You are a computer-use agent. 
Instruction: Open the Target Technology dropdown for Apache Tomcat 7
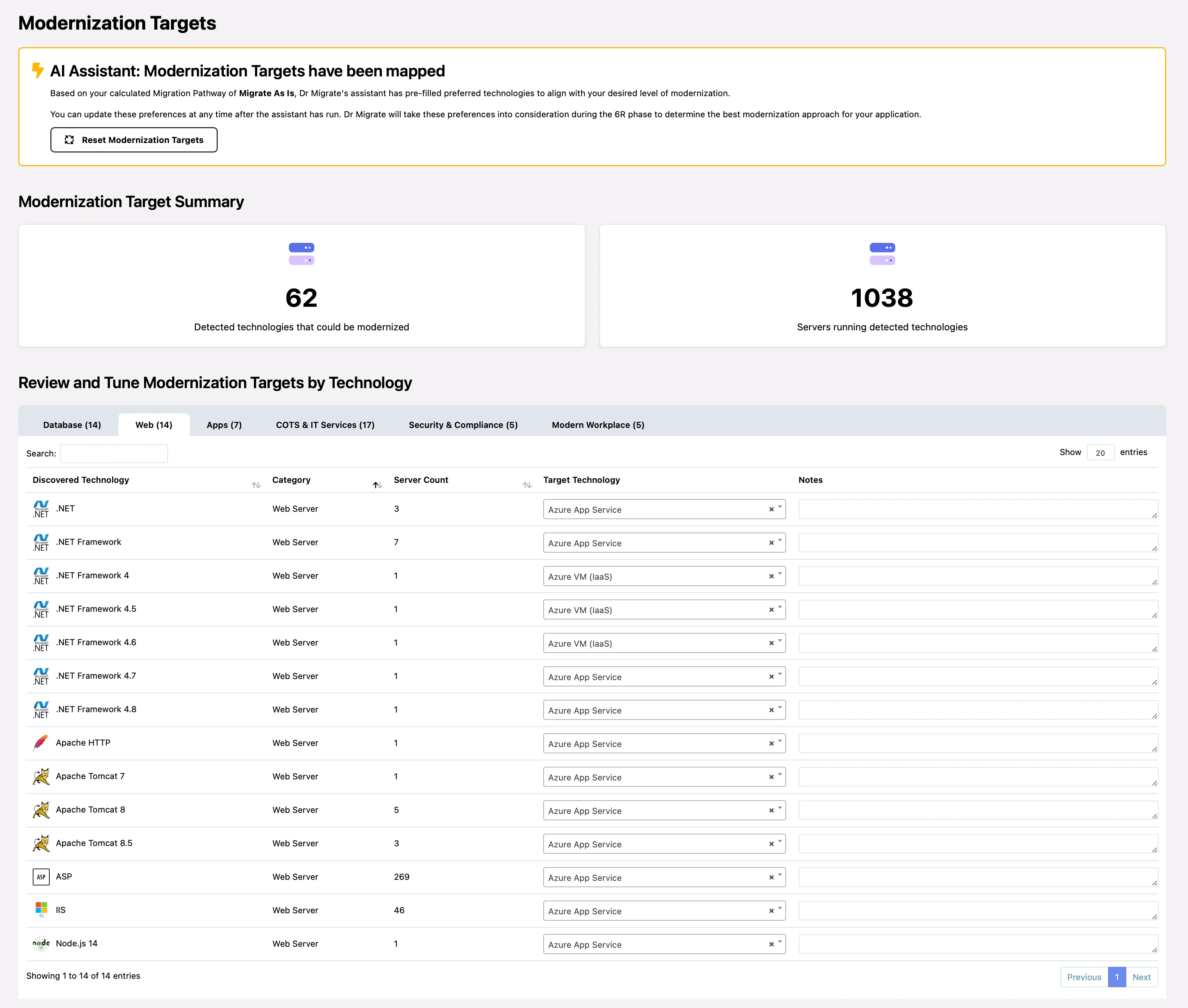point(664,777)
